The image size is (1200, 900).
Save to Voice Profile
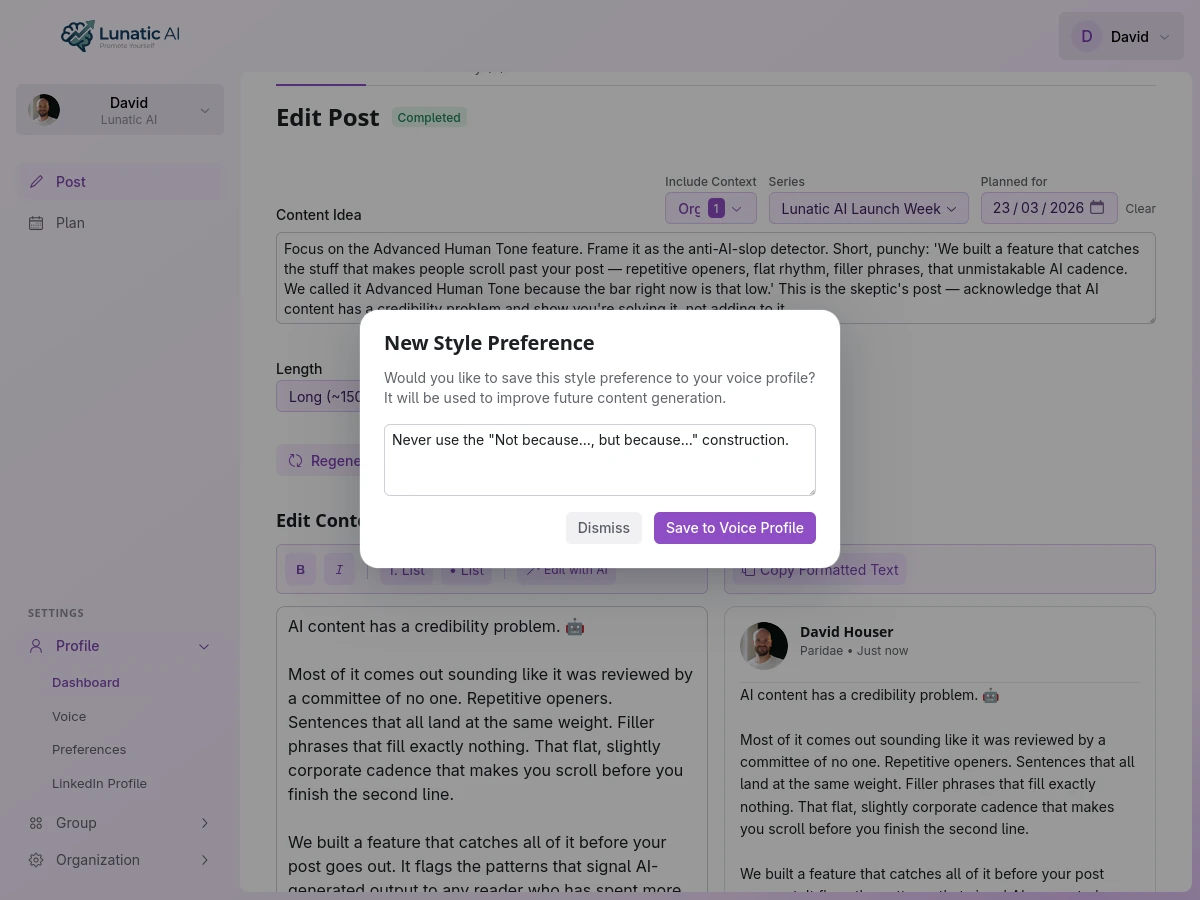click(x=735, y=528)
